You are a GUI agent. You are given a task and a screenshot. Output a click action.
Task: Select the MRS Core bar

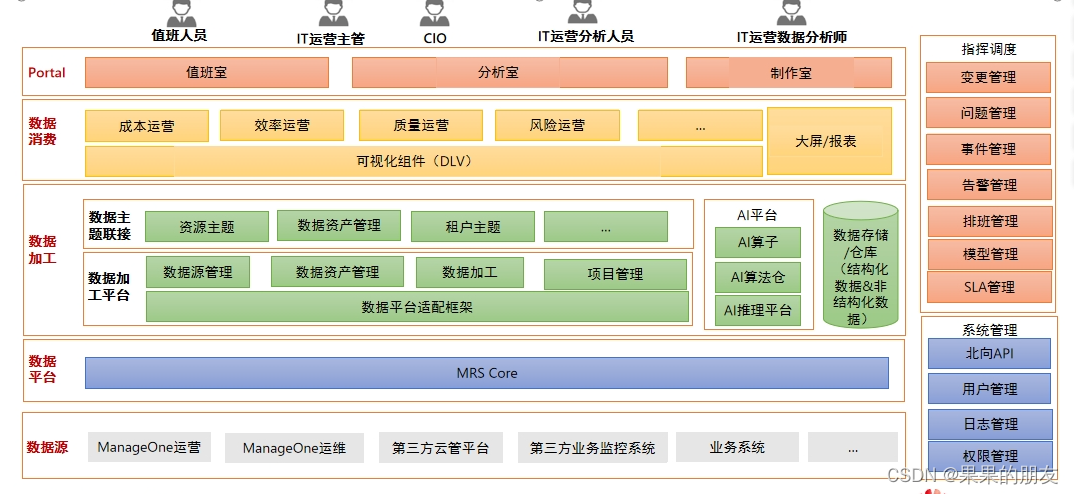click(x=487, y=373)
